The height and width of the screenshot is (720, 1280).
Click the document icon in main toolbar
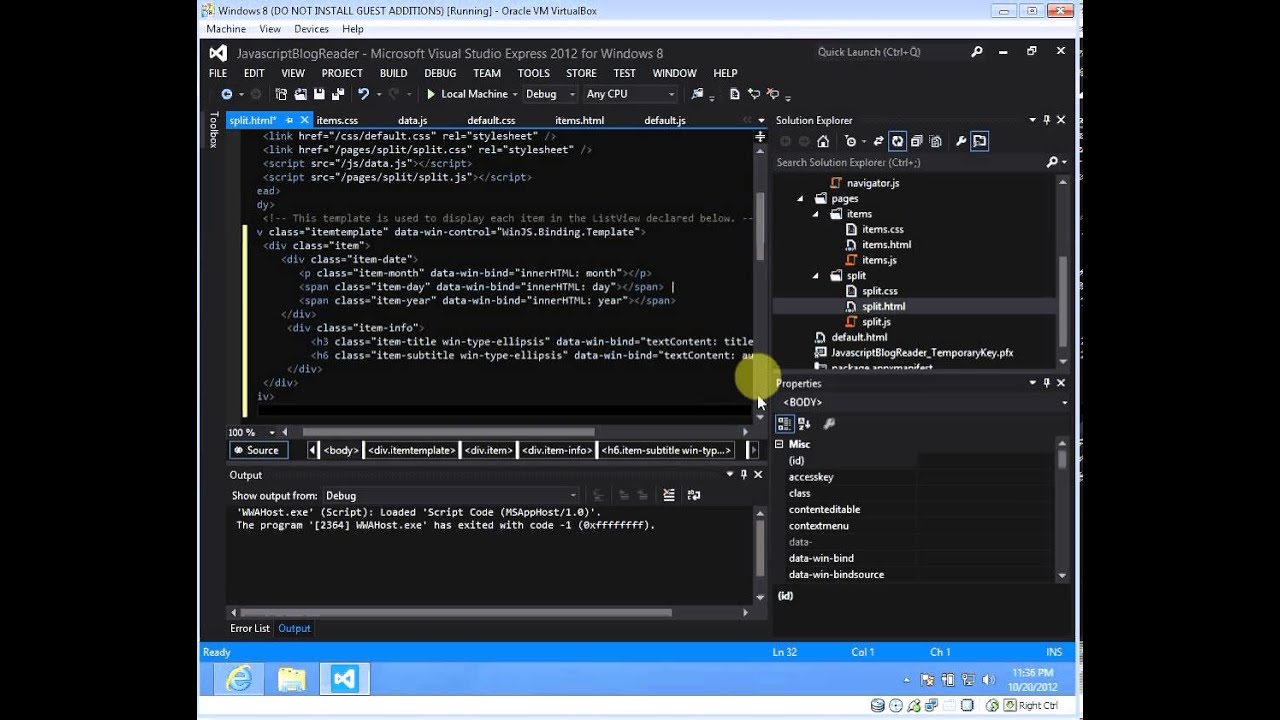tap(735, 94)
